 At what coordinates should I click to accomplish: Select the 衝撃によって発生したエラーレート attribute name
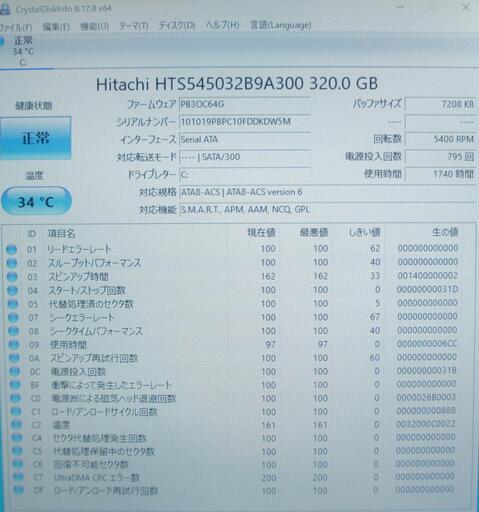coord(112,385)
